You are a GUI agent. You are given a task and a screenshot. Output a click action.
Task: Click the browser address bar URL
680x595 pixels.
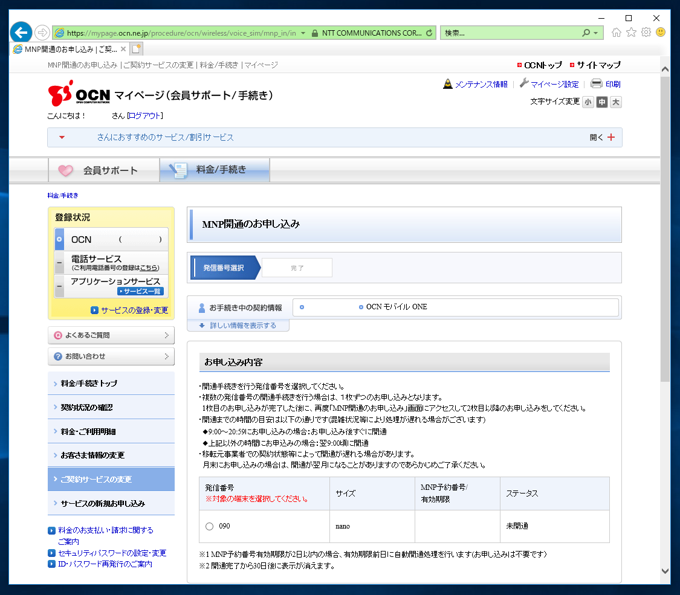181,33
